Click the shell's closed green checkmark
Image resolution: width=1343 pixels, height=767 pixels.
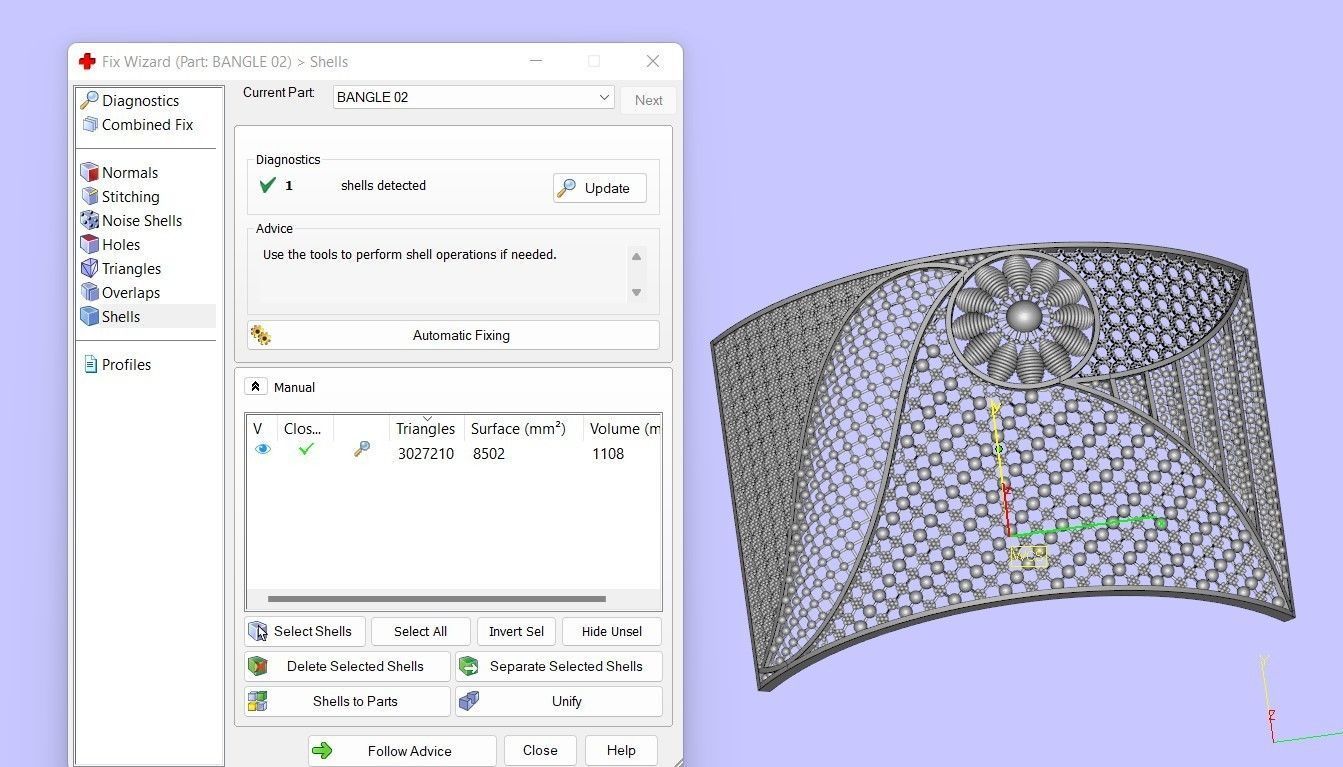click(306, 450)
